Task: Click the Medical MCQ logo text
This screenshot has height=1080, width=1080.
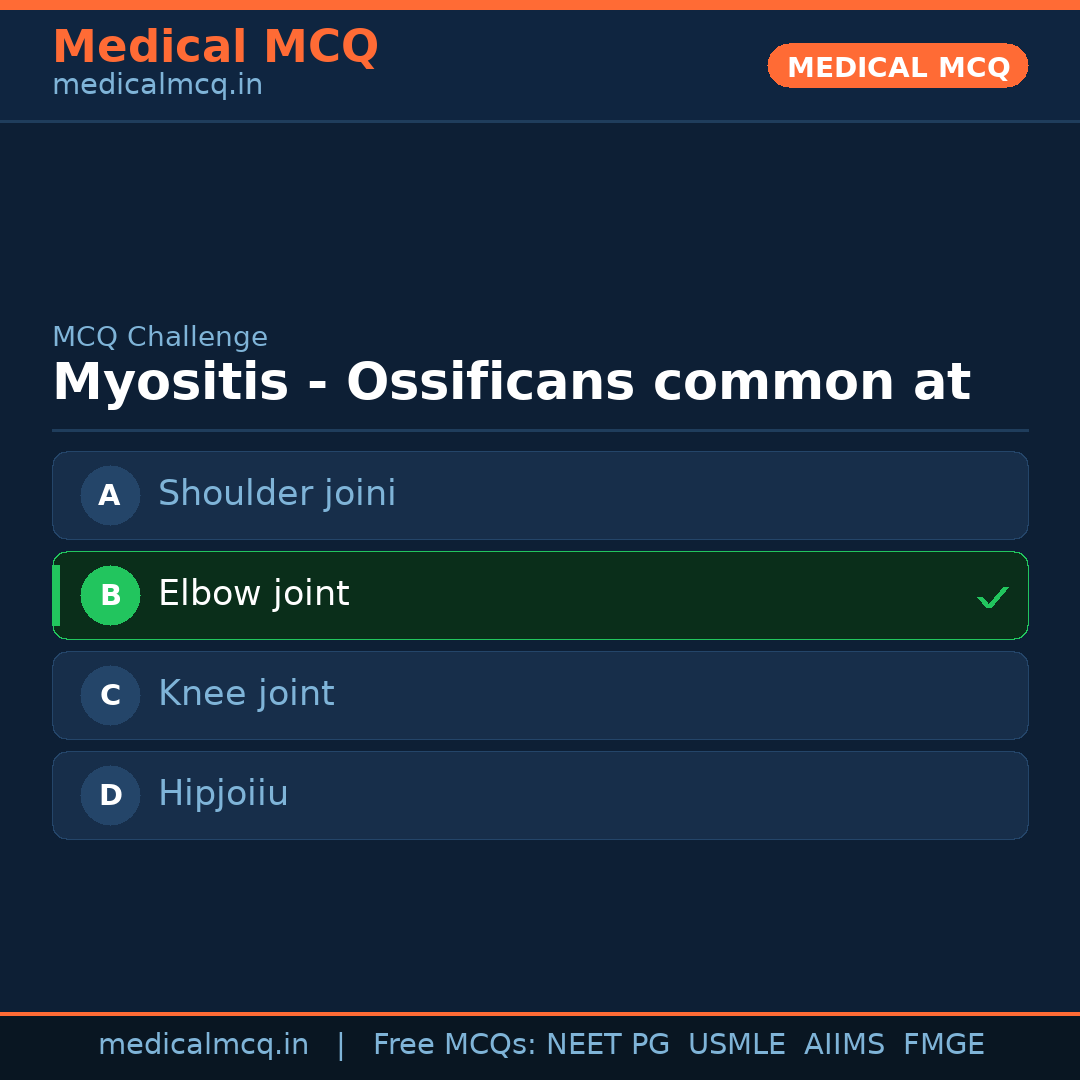Action: coord(215,46)
